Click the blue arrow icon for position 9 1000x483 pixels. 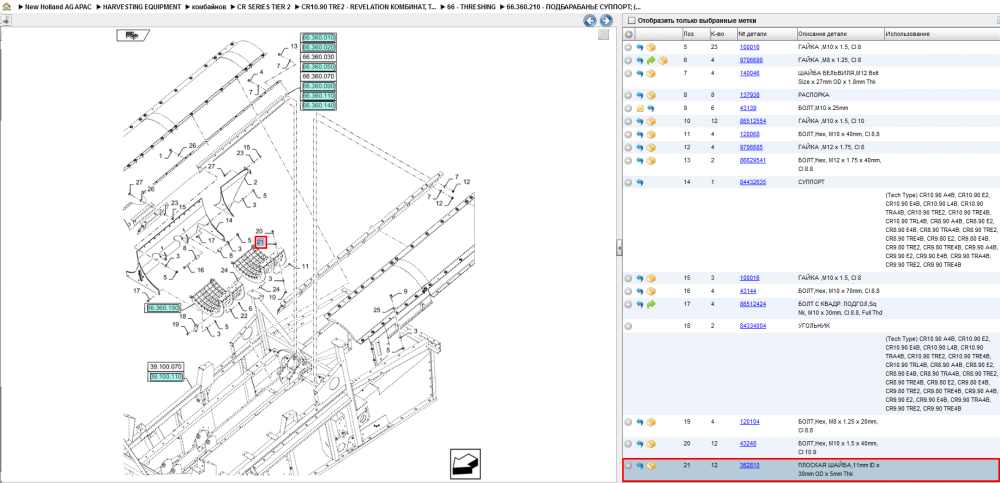tap(651, 108)
